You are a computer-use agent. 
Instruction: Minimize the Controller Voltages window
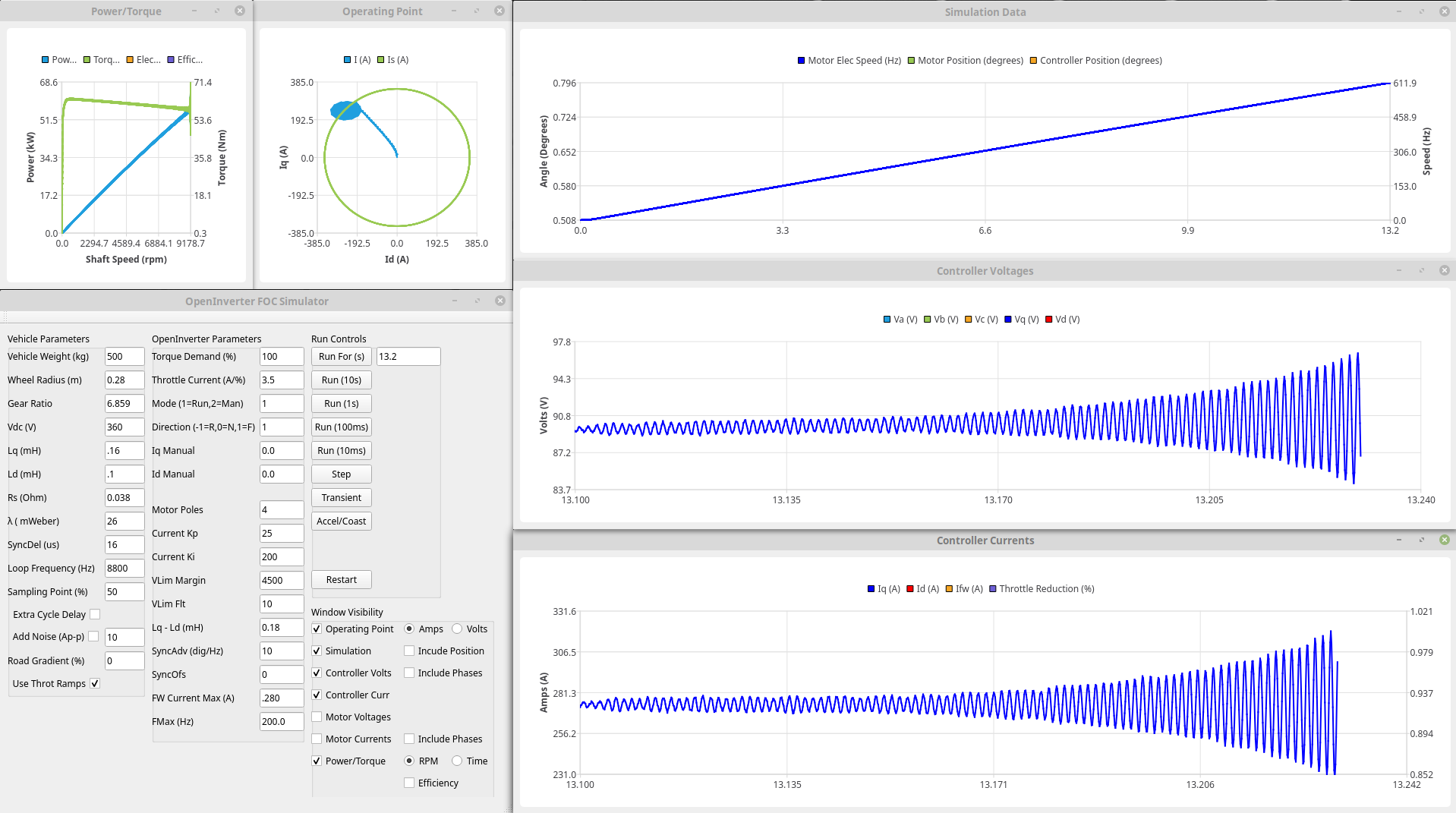[1398, 270]
